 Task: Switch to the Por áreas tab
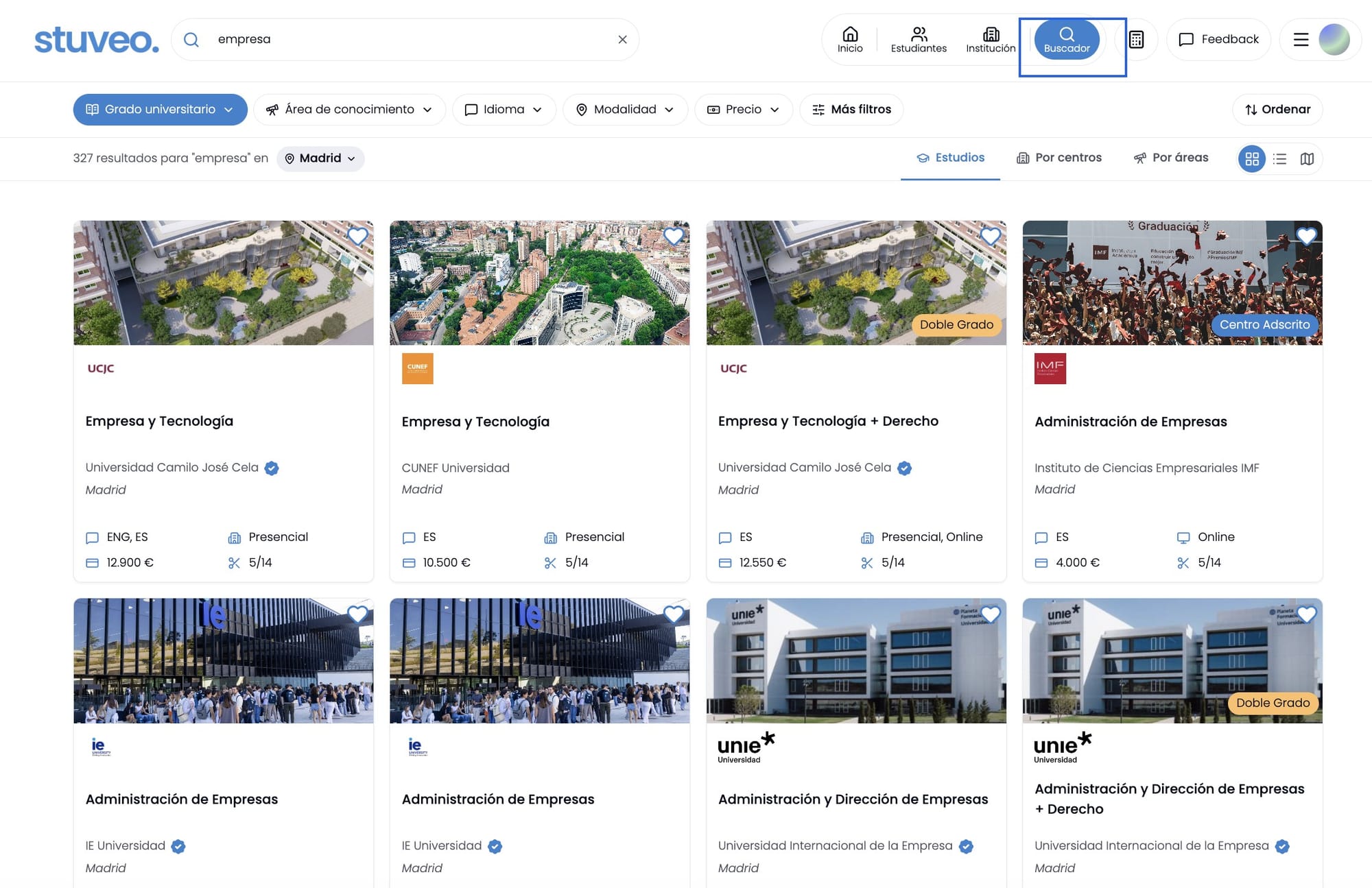1170,158
